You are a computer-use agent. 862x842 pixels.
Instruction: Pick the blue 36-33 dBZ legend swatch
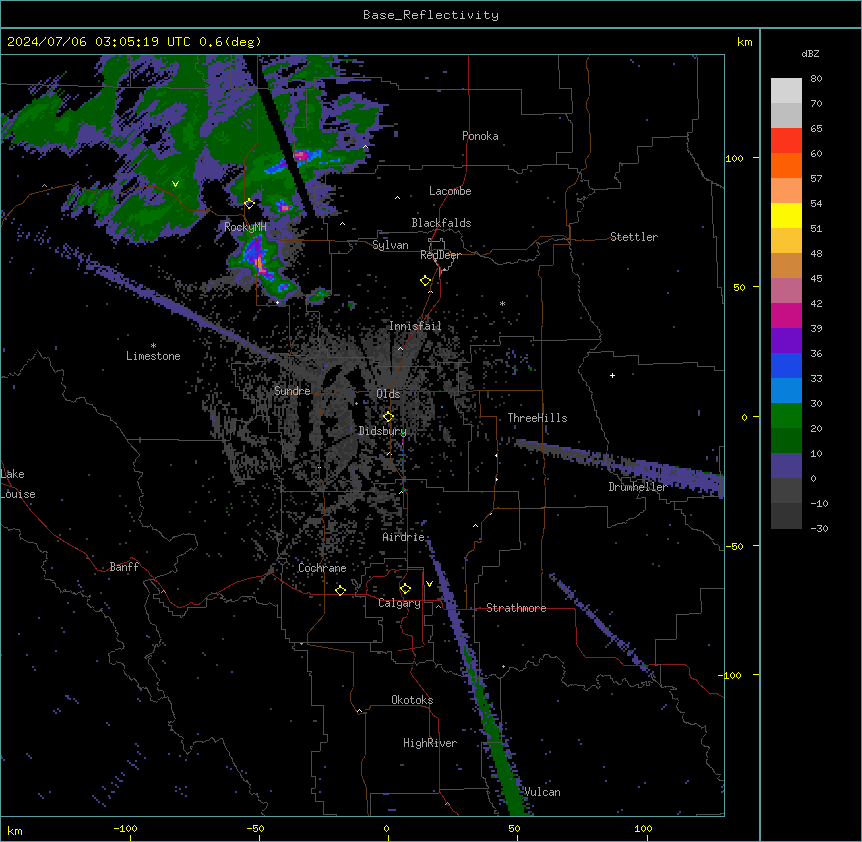coord(786,365)
